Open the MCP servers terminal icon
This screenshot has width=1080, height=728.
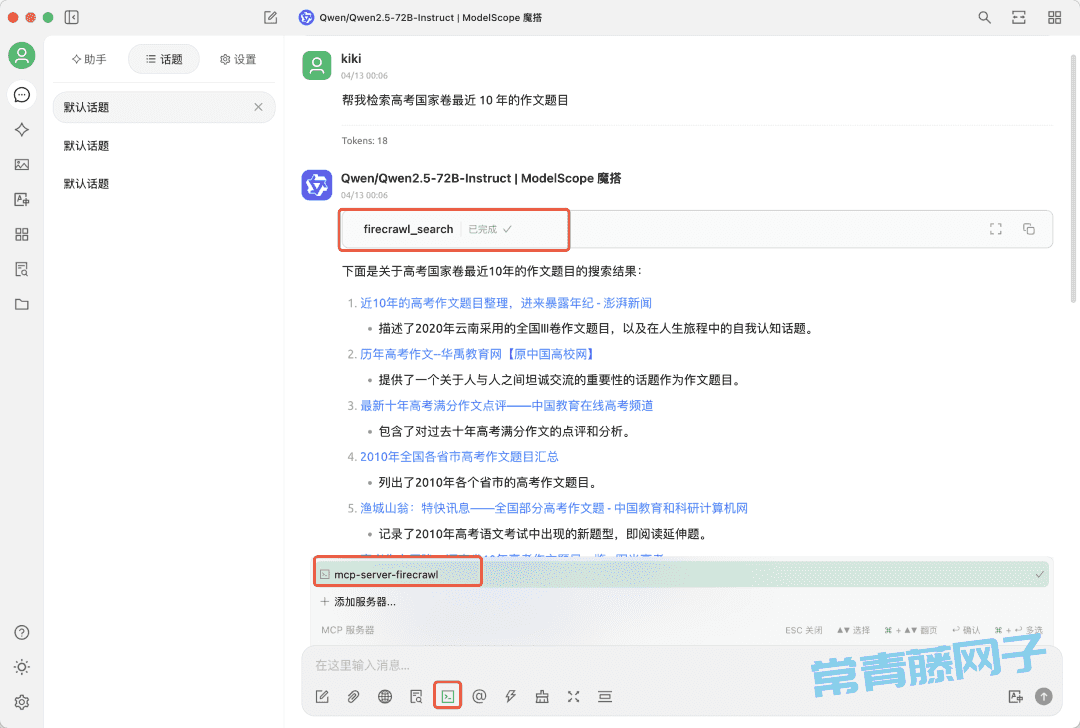(448, 696)
